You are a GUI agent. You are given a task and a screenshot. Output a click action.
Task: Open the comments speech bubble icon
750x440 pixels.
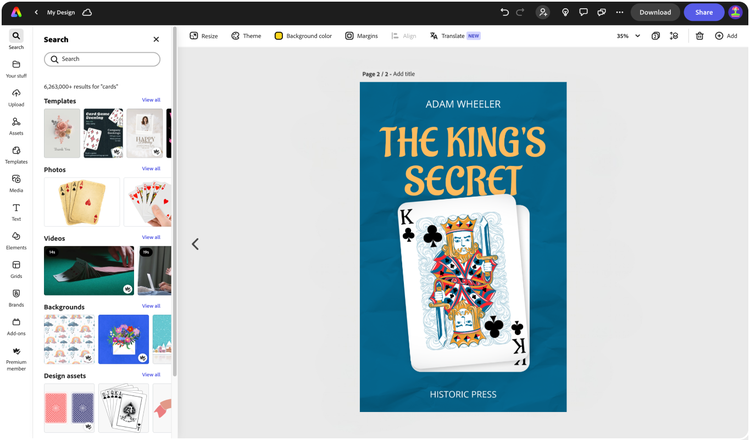point(583,12)
